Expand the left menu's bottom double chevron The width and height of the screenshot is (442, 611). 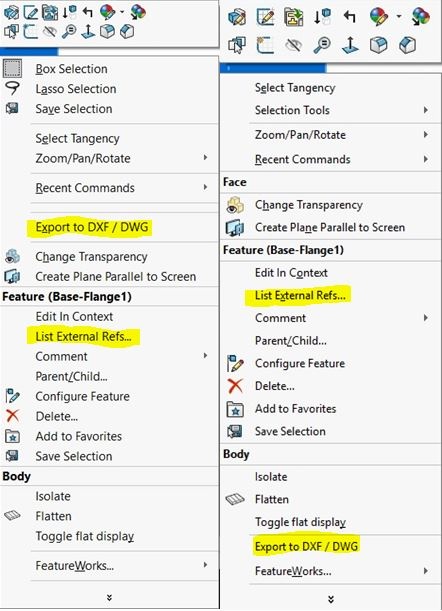[x=110, y=597]
